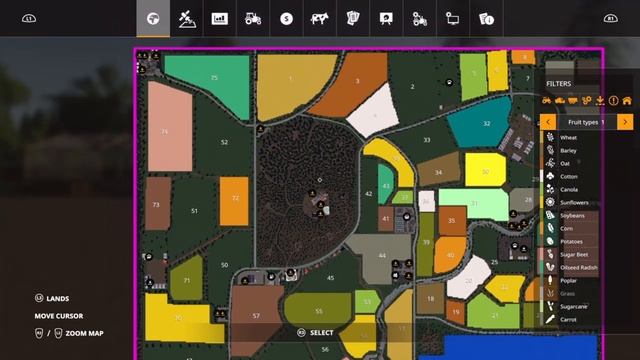
Task: Click the Carrot icon in the list
Action: click(x=550, y=320)
